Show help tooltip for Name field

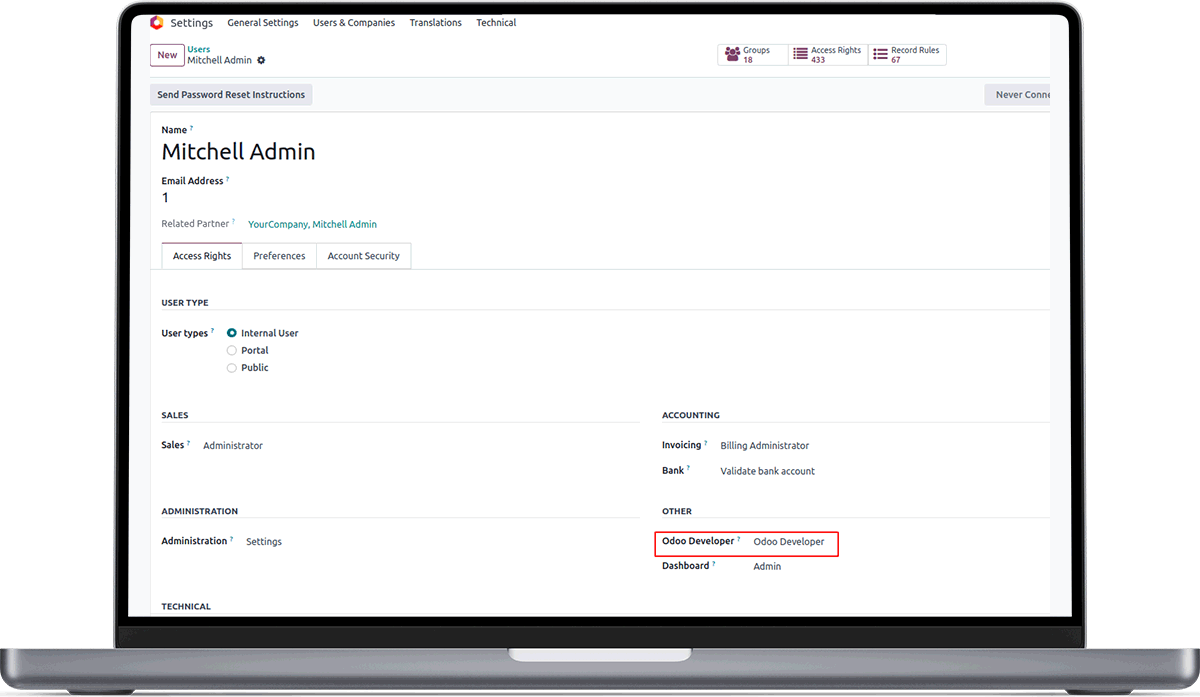point(192,128)
